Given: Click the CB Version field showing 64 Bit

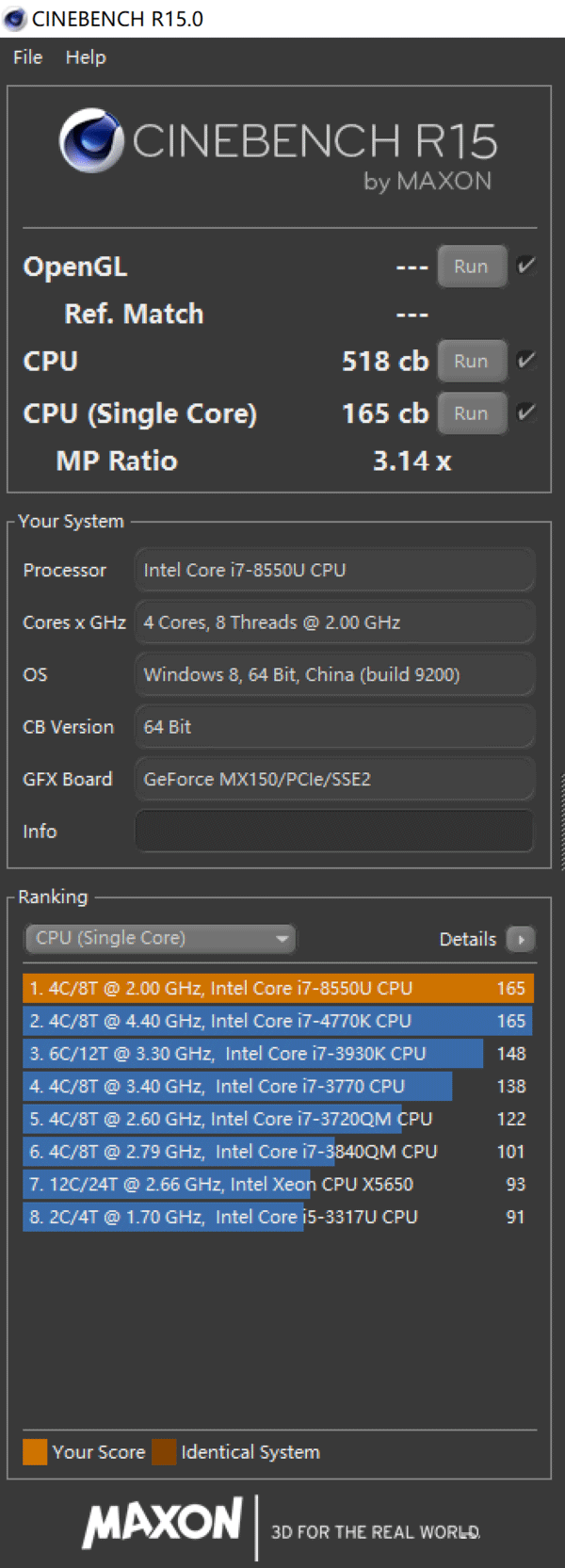Looking at the screenshot, I should pyautogui.click(x=334, y=727).
